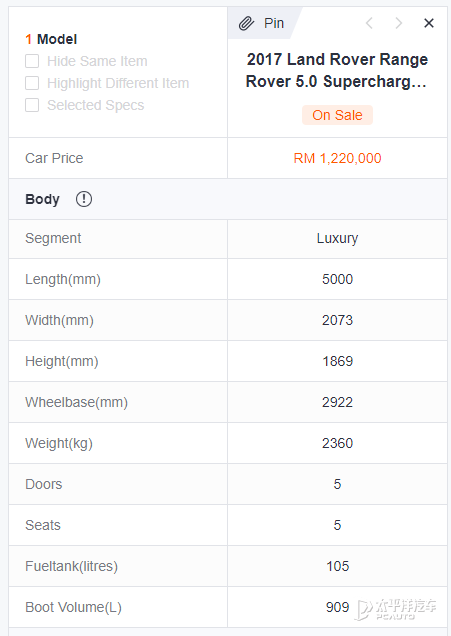The width and height of the screenshot is (451, 636).
Task: Select the Car Price row label
Action: coord(54,158)
